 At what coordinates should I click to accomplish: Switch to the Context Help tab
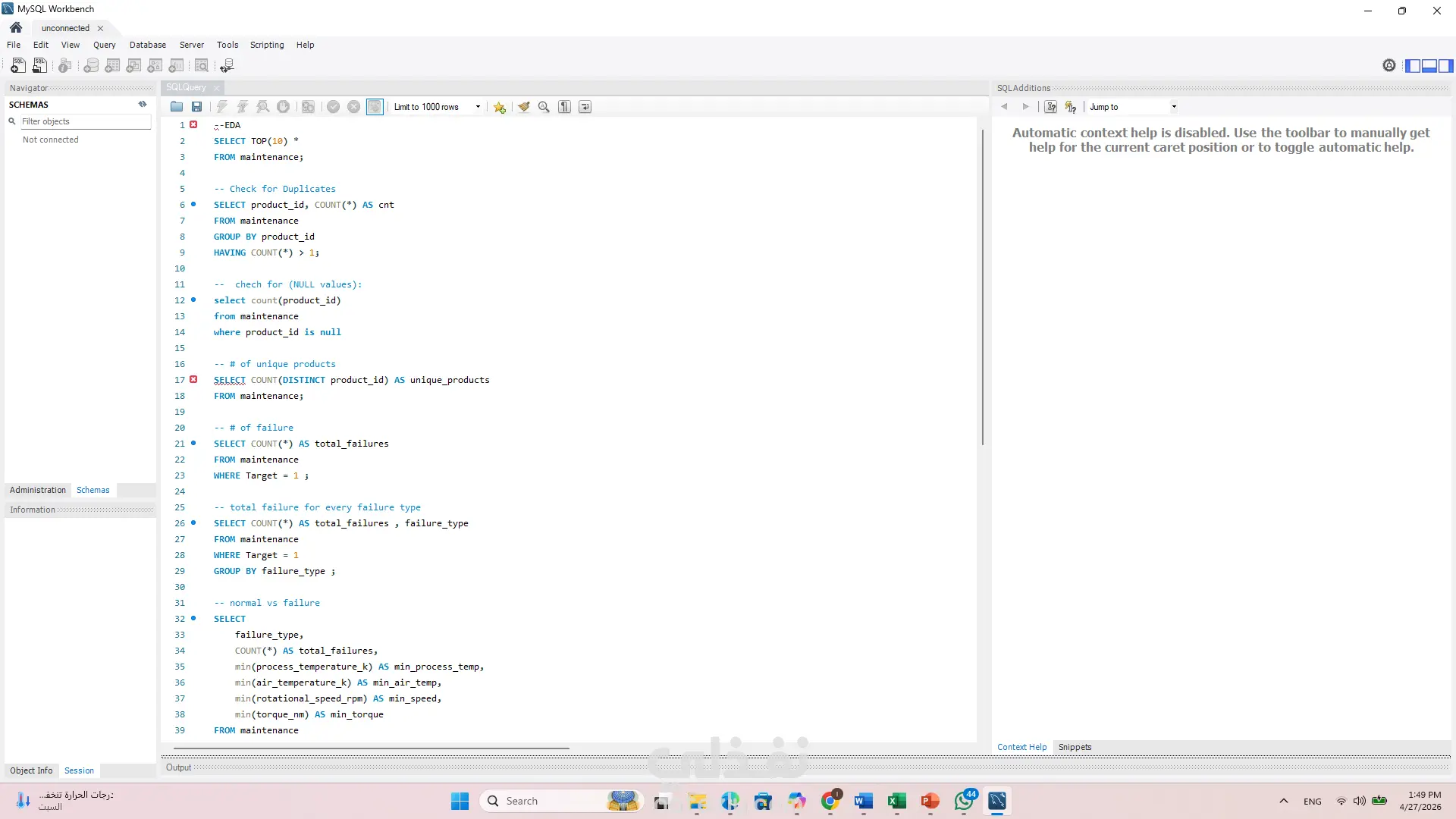(x=1021, y=747)
